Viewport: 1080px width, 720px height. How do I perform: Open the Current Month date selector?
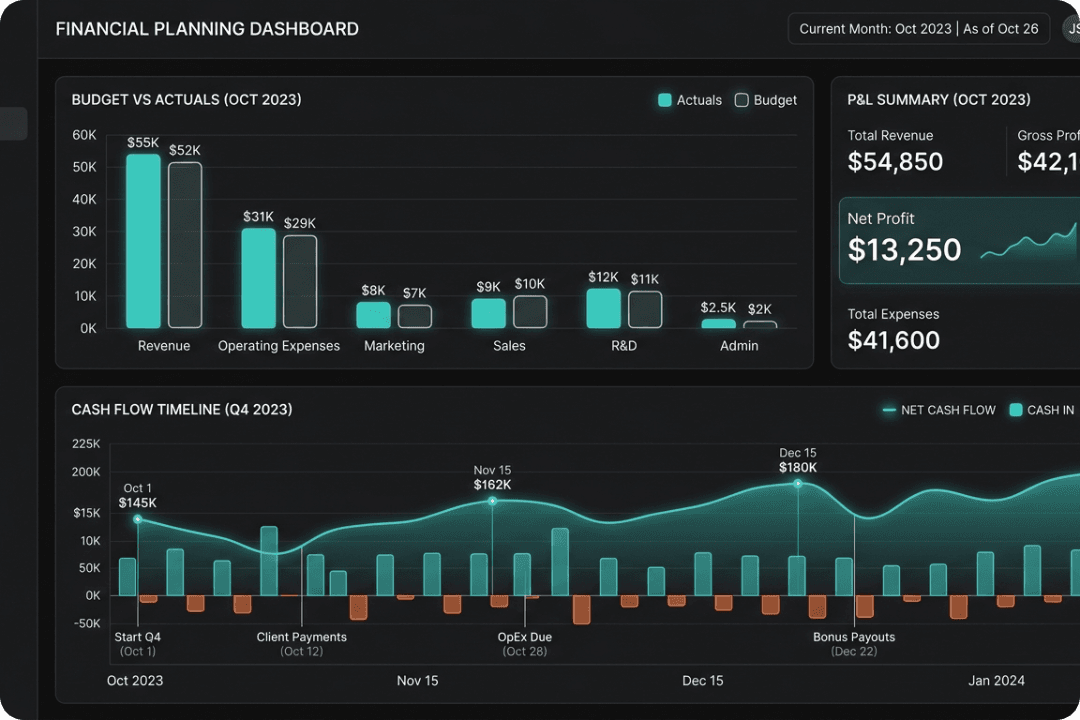919,29
